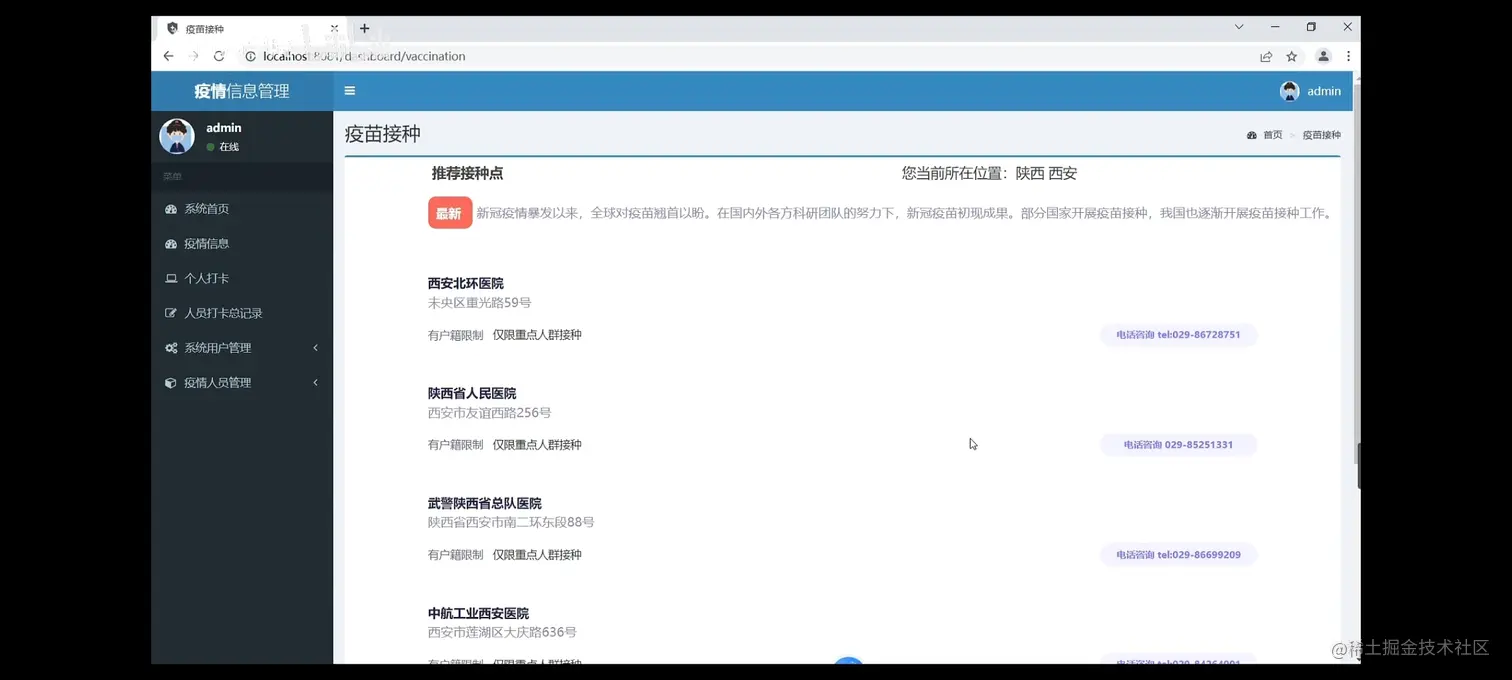The width and height of the screenshot is (1512, 680).
Task: Click the red 最新 badge
Action: [x=450, y=213]
